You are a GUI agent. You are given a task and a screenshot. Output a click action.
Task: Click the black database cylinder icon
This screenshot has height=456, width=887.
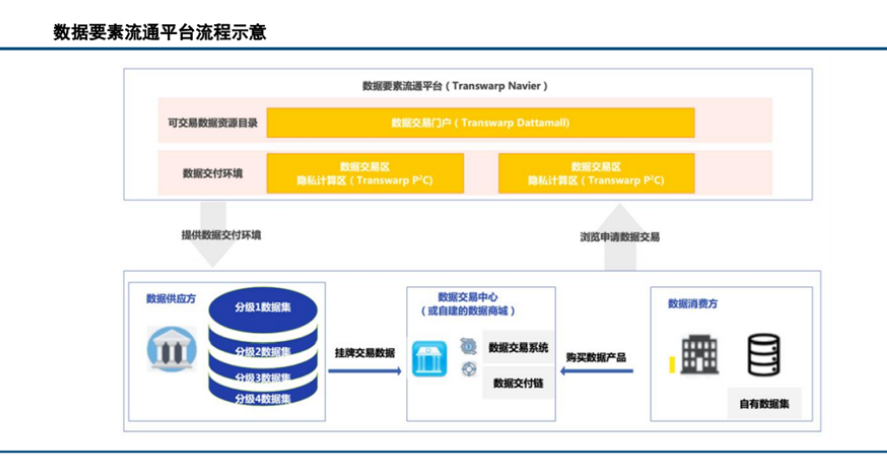coord(764,355)
